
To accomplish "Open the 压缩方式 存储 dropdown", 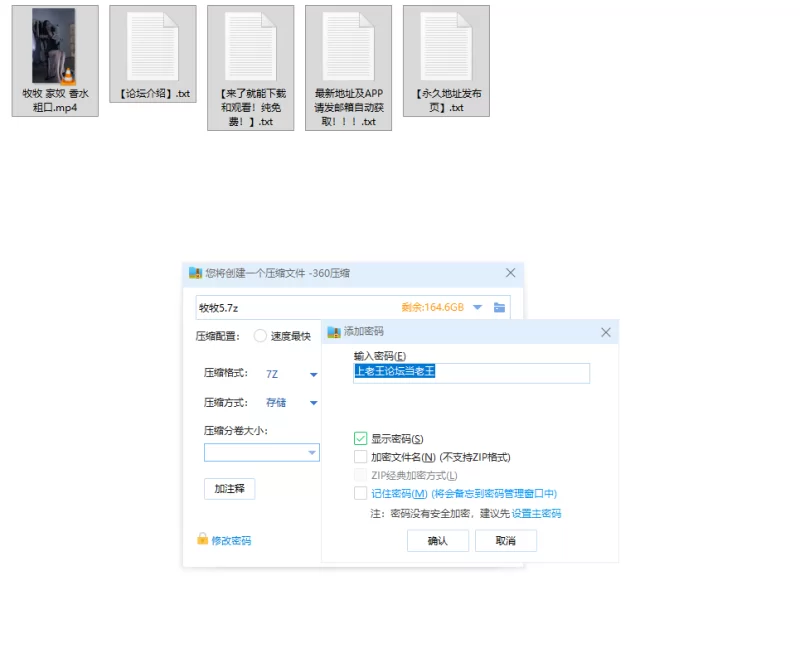I will [x=313, y=403].
